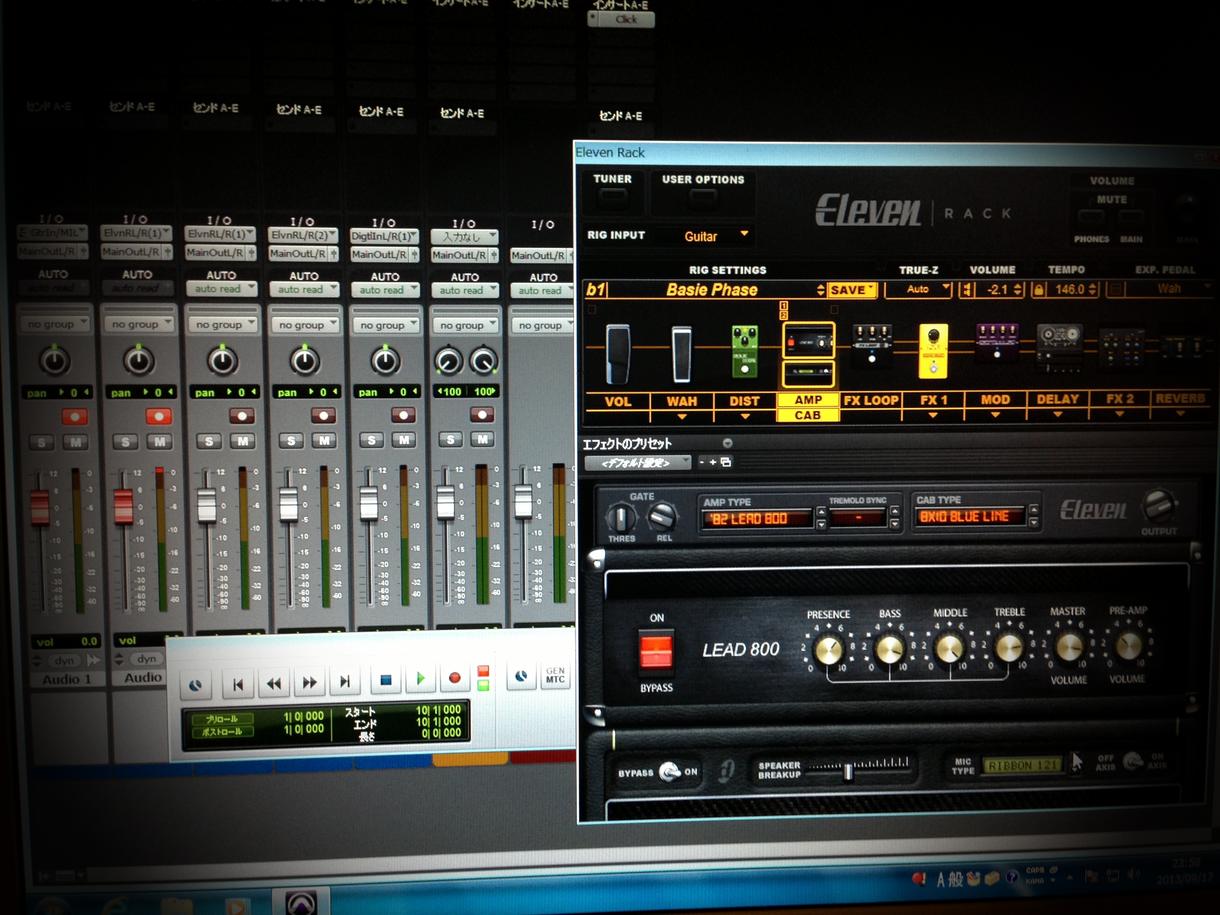Viewport: 1220px width, 915px height.
Task: Click the Basie Phase rig name field
Action: click(x=712, y=290)
